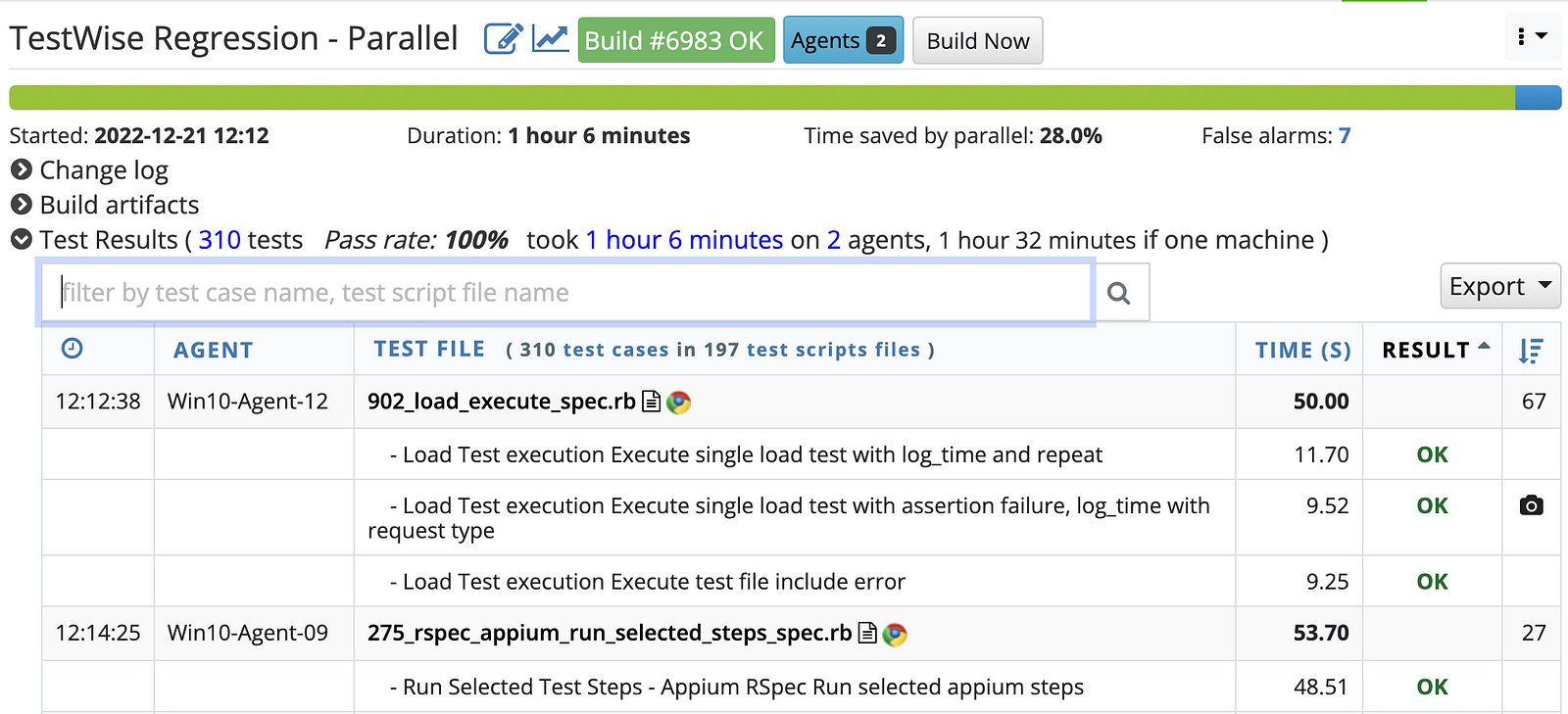Click the 12:12:38 start time cell
Viewport: 1568px width, 714px height.
(x=98, y=402)
